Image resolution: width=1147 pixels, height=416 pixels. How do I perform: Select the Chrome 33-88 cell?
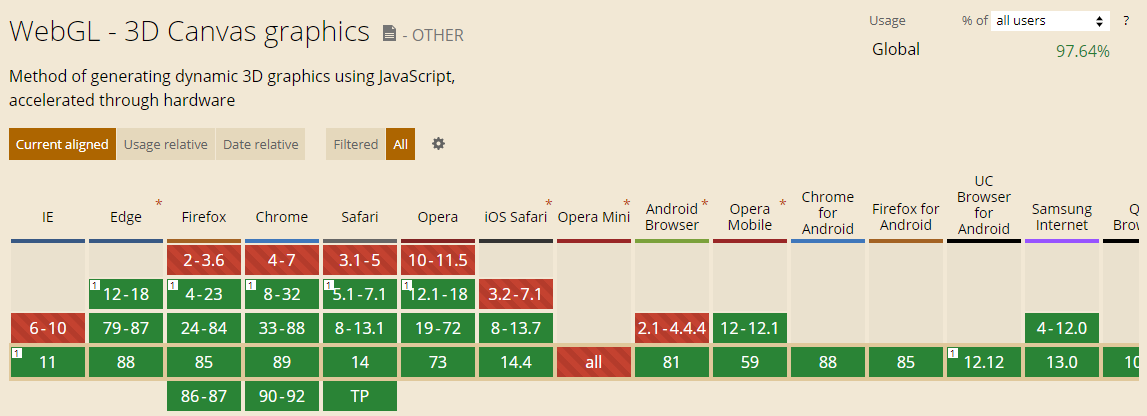click(x=282, y=328)
